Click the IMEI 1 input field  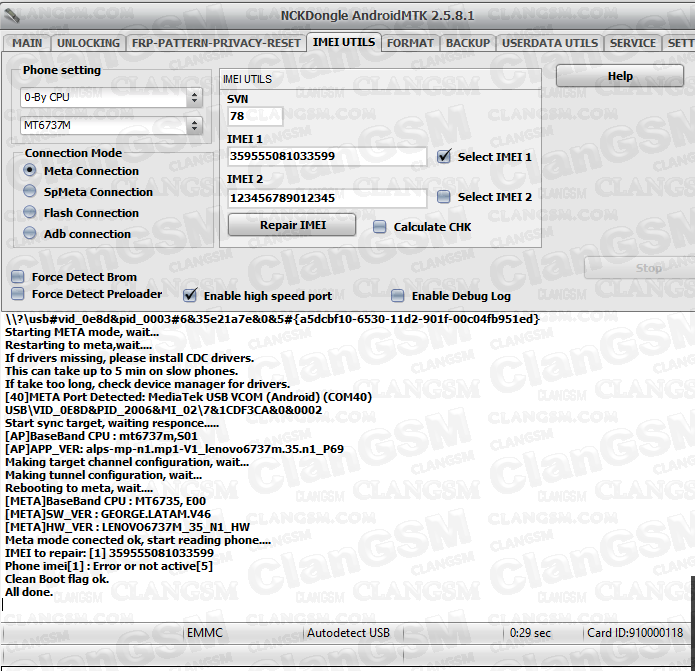click(327, 156)
